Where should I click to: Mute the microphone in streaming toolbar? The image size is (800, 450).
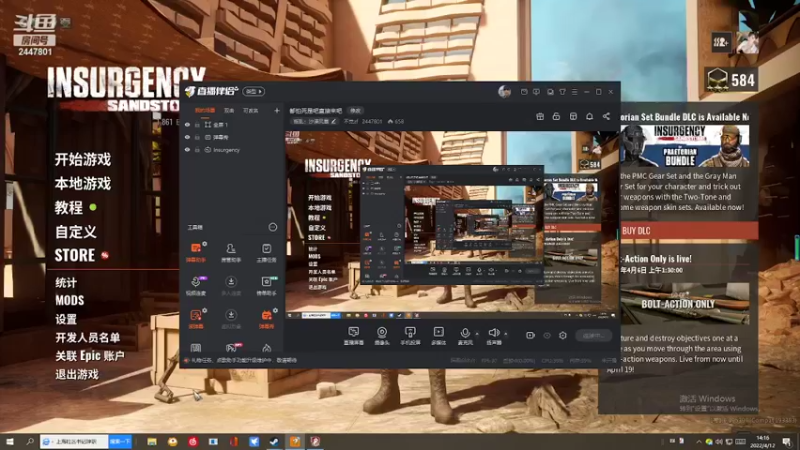pos(465,336)
